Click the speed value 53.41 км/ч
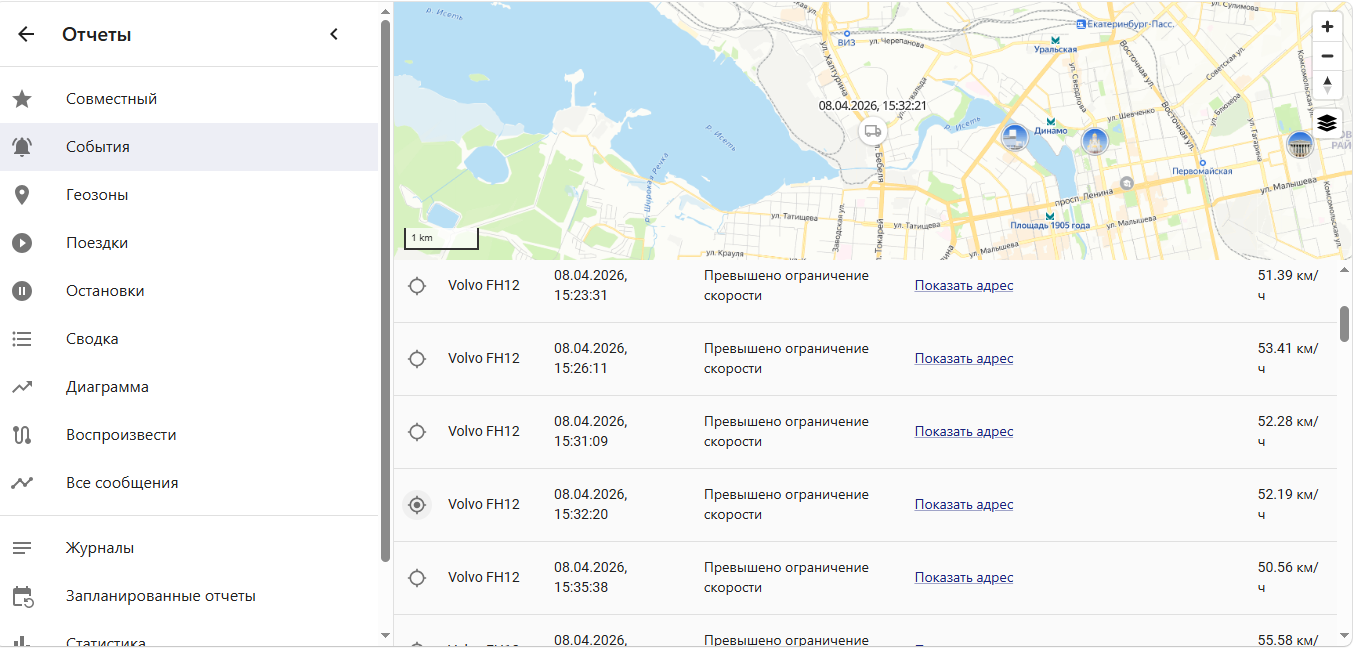 point(1288,359)
